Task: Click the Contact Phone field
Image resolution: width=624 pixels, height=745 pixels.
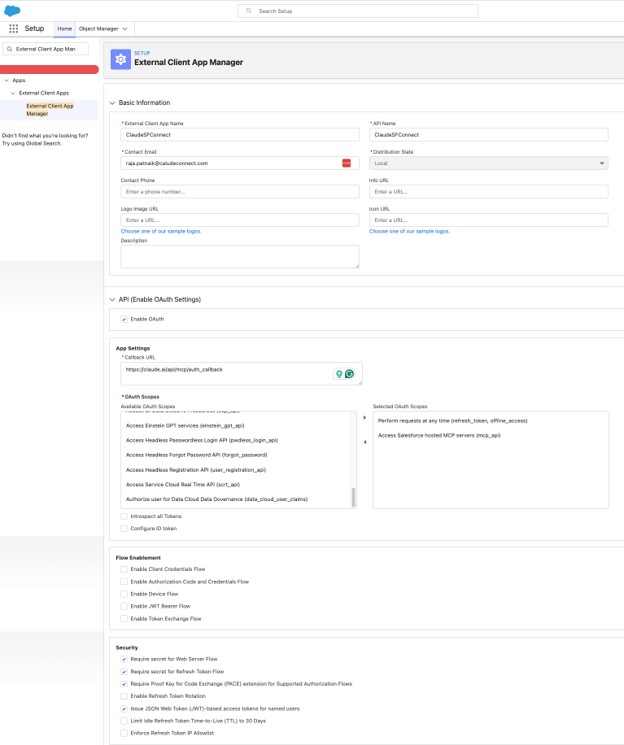Action: tap(240, 191)
